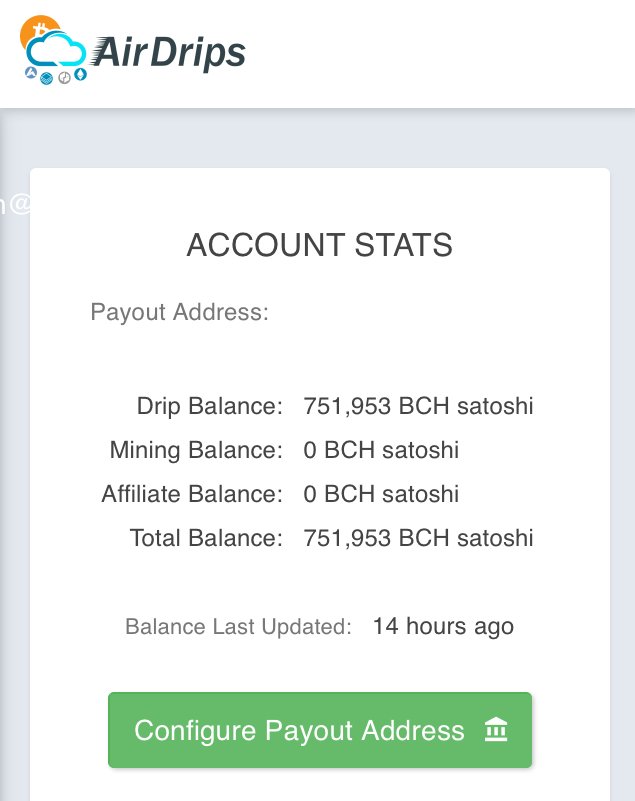Viewport: 635px width, 801px height.
Task: Click the Balance Last Updated label
Action: tap(239, 626)
